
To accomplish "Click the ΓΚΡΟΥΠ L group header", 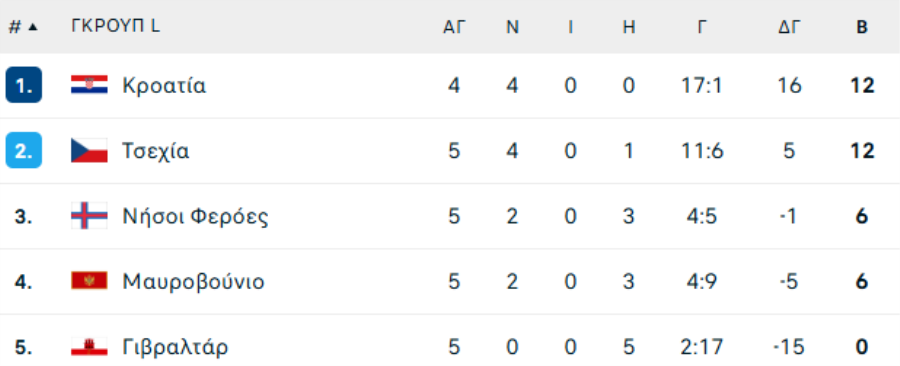I will 115,26.
